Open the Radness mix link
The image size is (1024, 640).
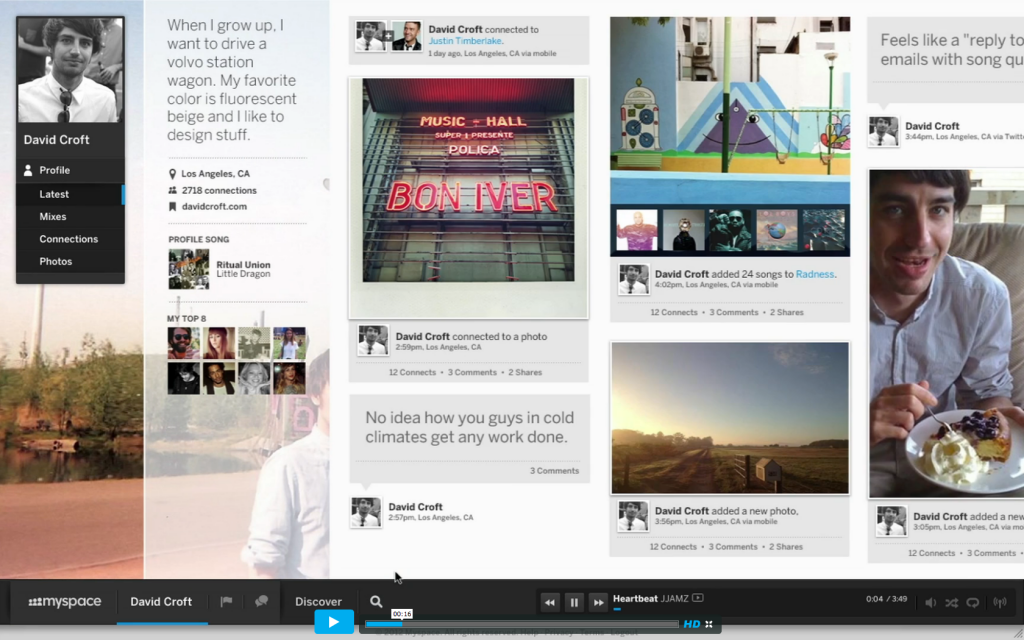pyautogui.click(x=815, y=274)
